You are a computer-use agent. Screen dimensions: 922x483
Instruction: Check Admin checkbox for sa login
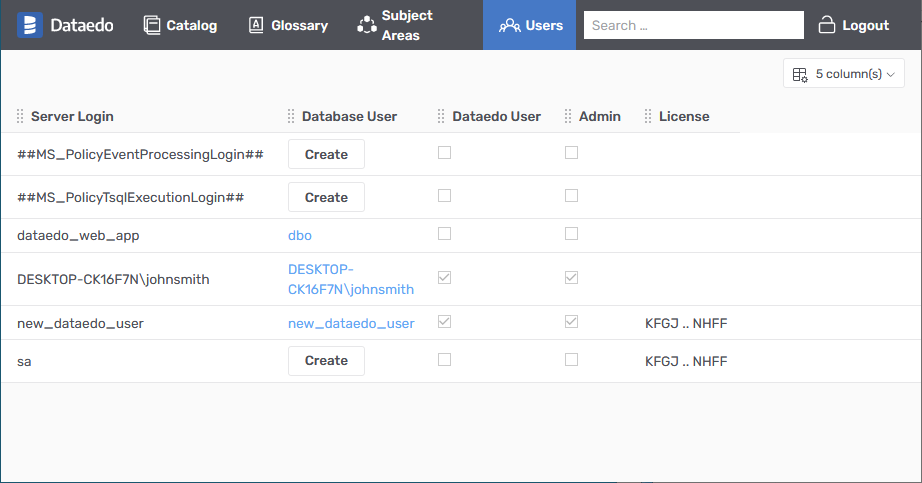click(x=571, y=360)
